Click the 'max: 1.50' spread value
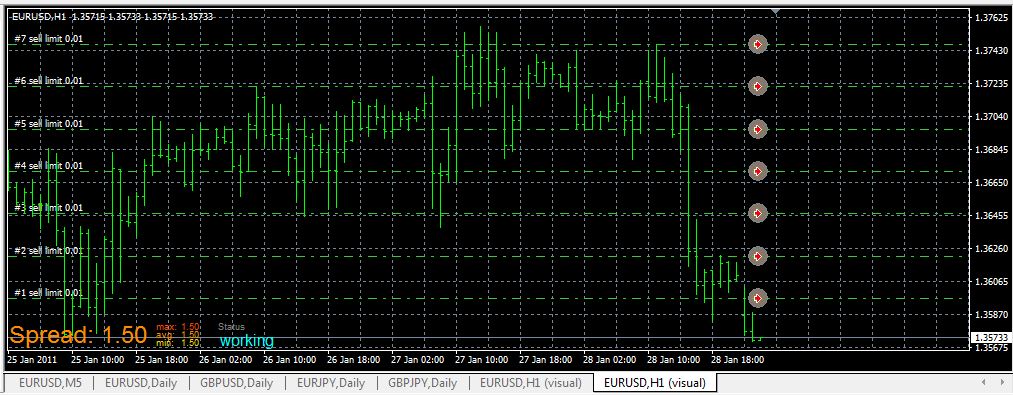The height and width of the screenshot is (395, 1013). tap(178, 327)
